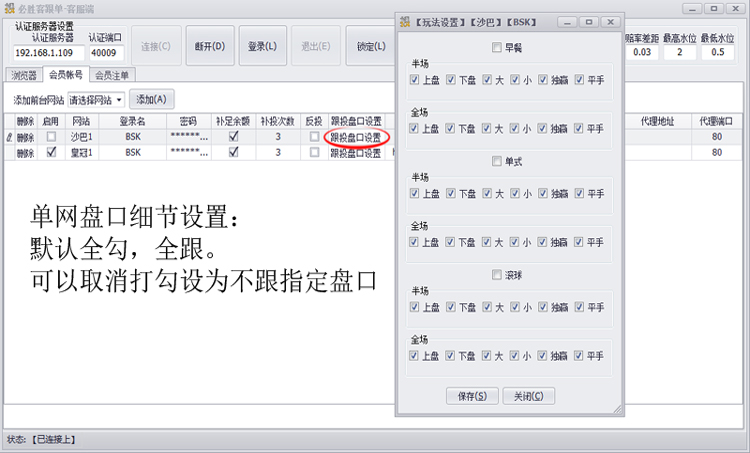Tick the 早餐 checkbox
The image size is (750, 453).
[x=496, y=47]
